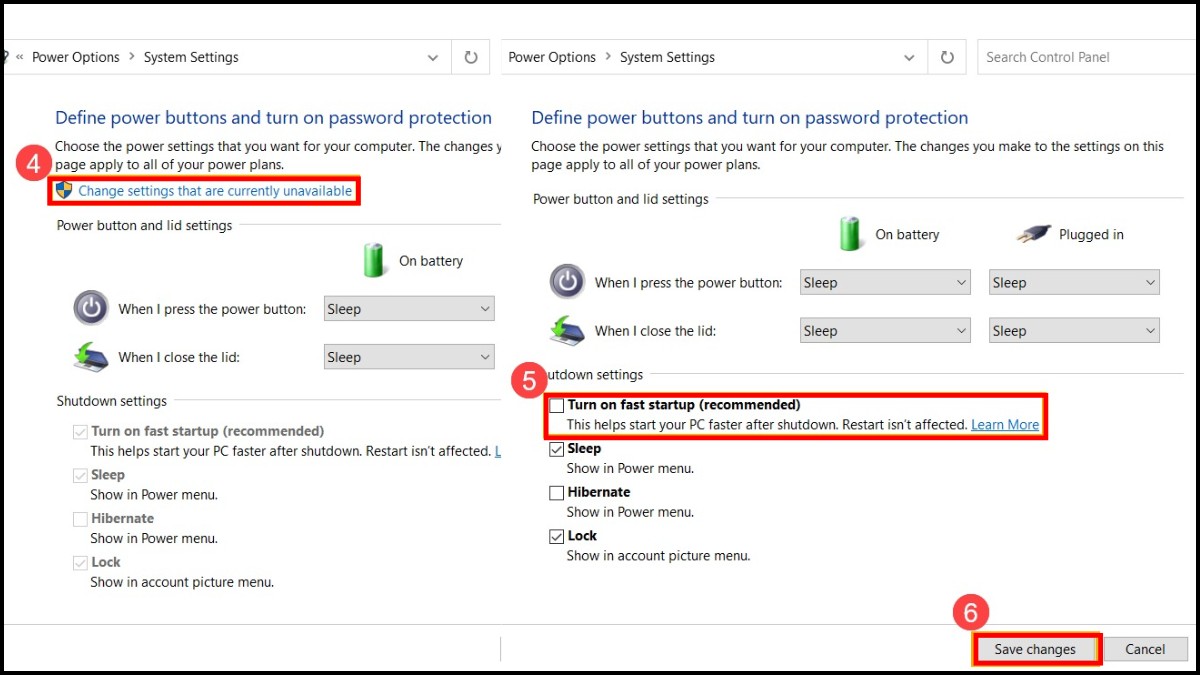Click the power button icon in right panel

point(567,283)
